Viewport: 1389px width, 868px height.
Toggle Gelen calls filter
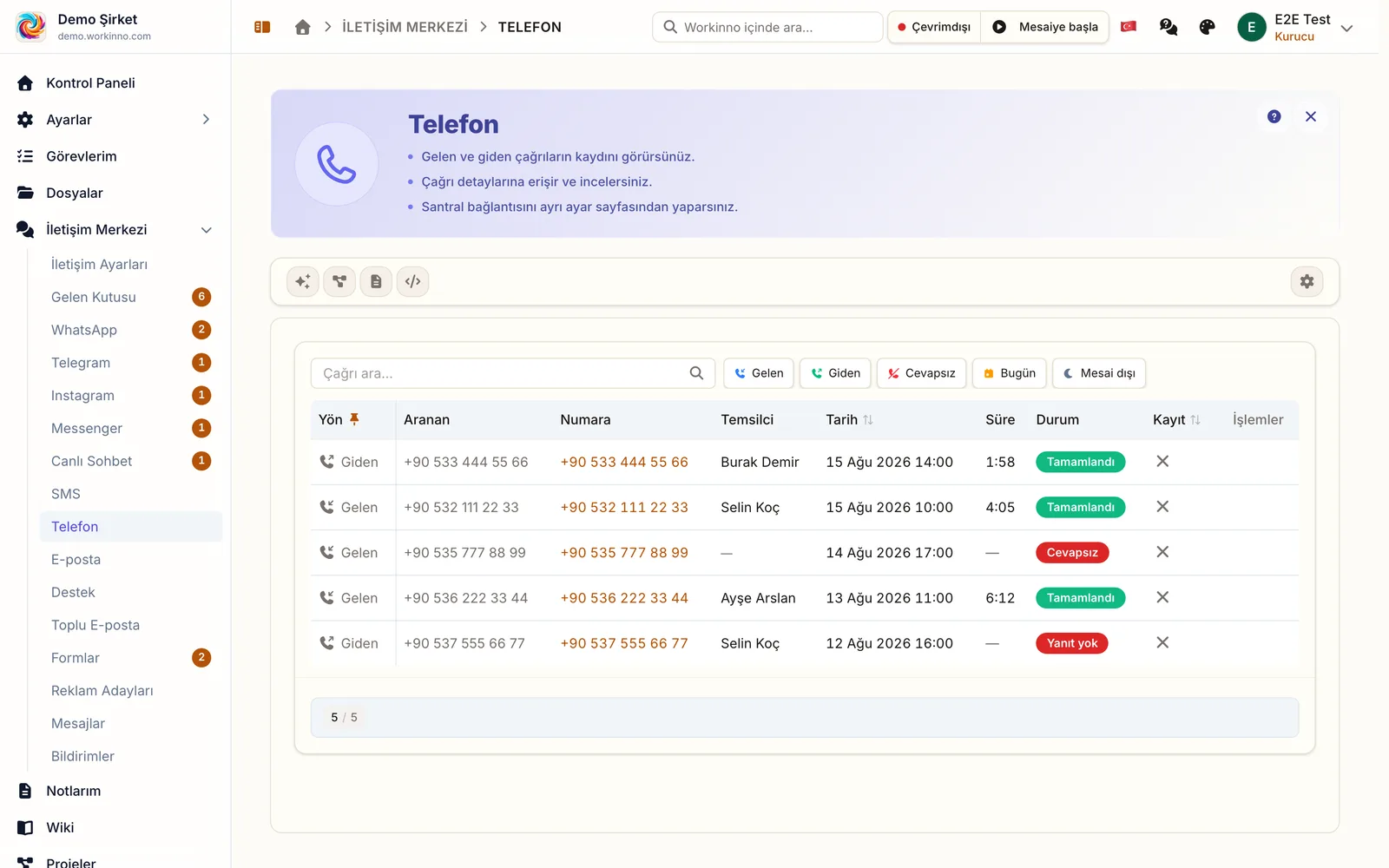(759, 373)
